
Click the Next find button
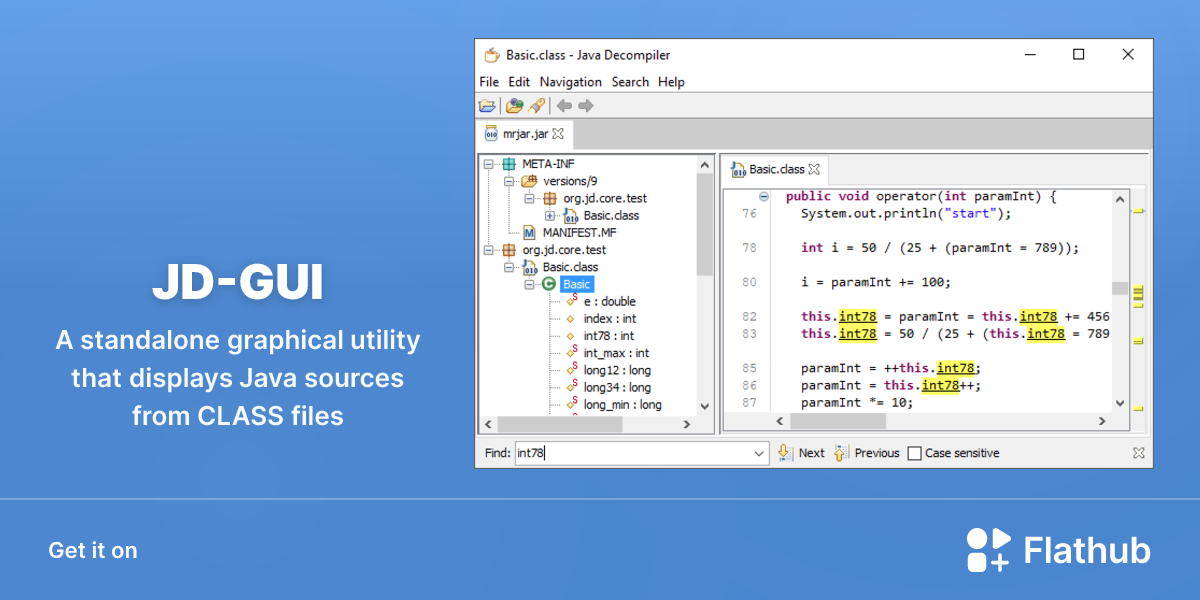click(x=801, y=453)
